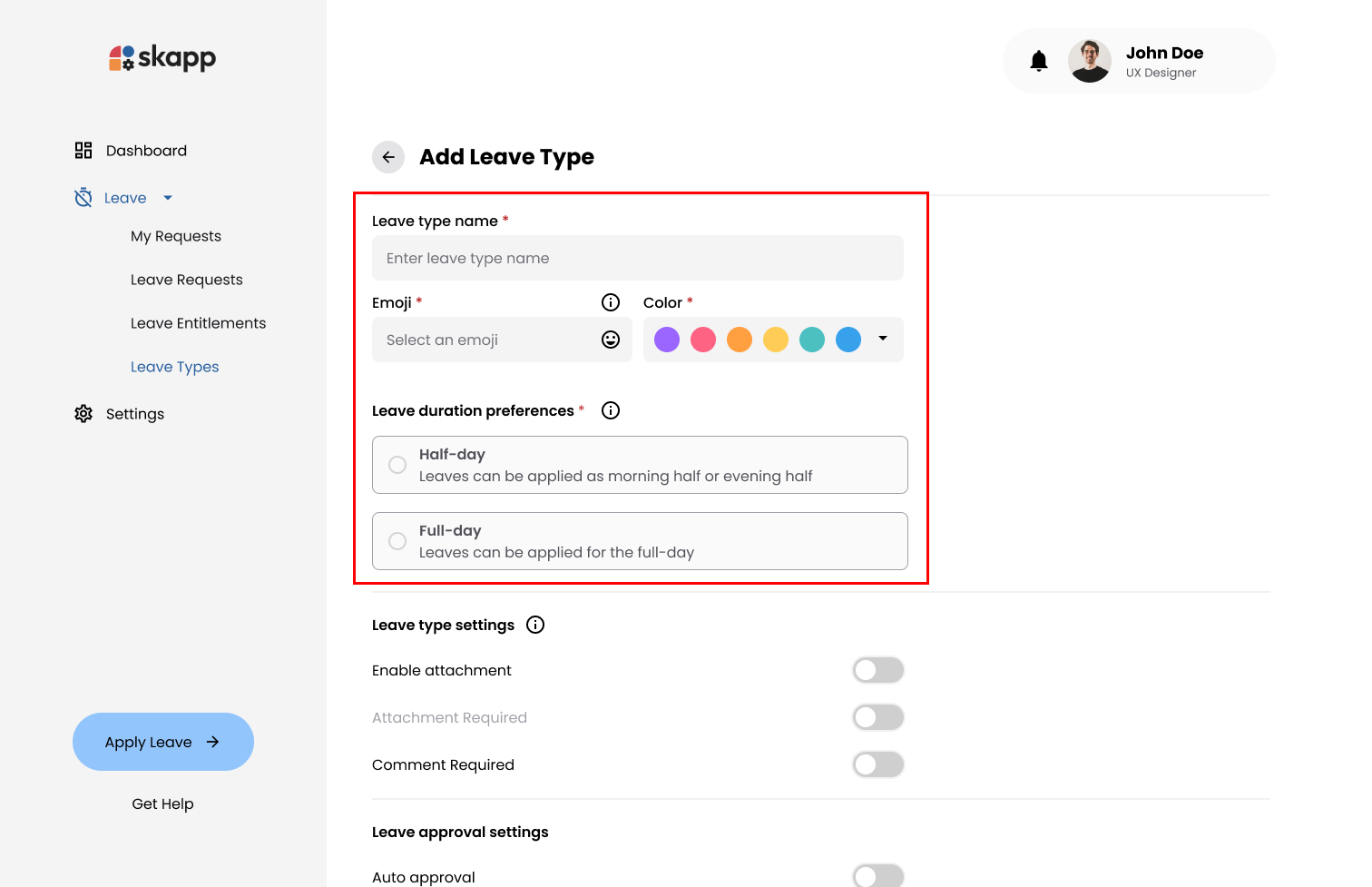Screen dimensions: 1372x887
Task: Click the info icon beside Leave duration preferences
Action: click(610, 410)
